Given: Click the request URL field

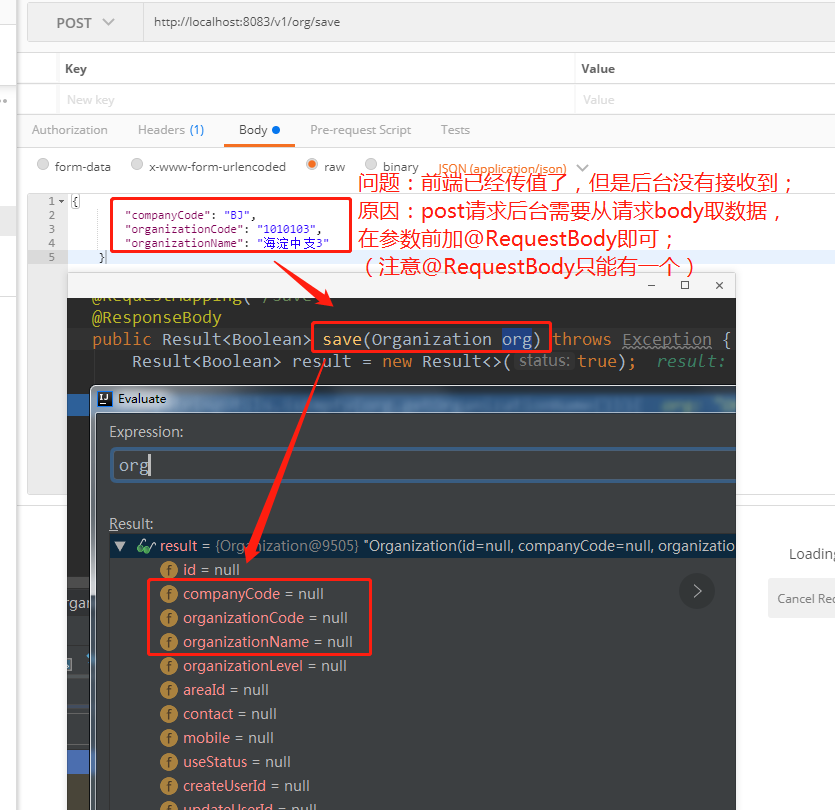Looking at the screenshot, I should point(489,22).
